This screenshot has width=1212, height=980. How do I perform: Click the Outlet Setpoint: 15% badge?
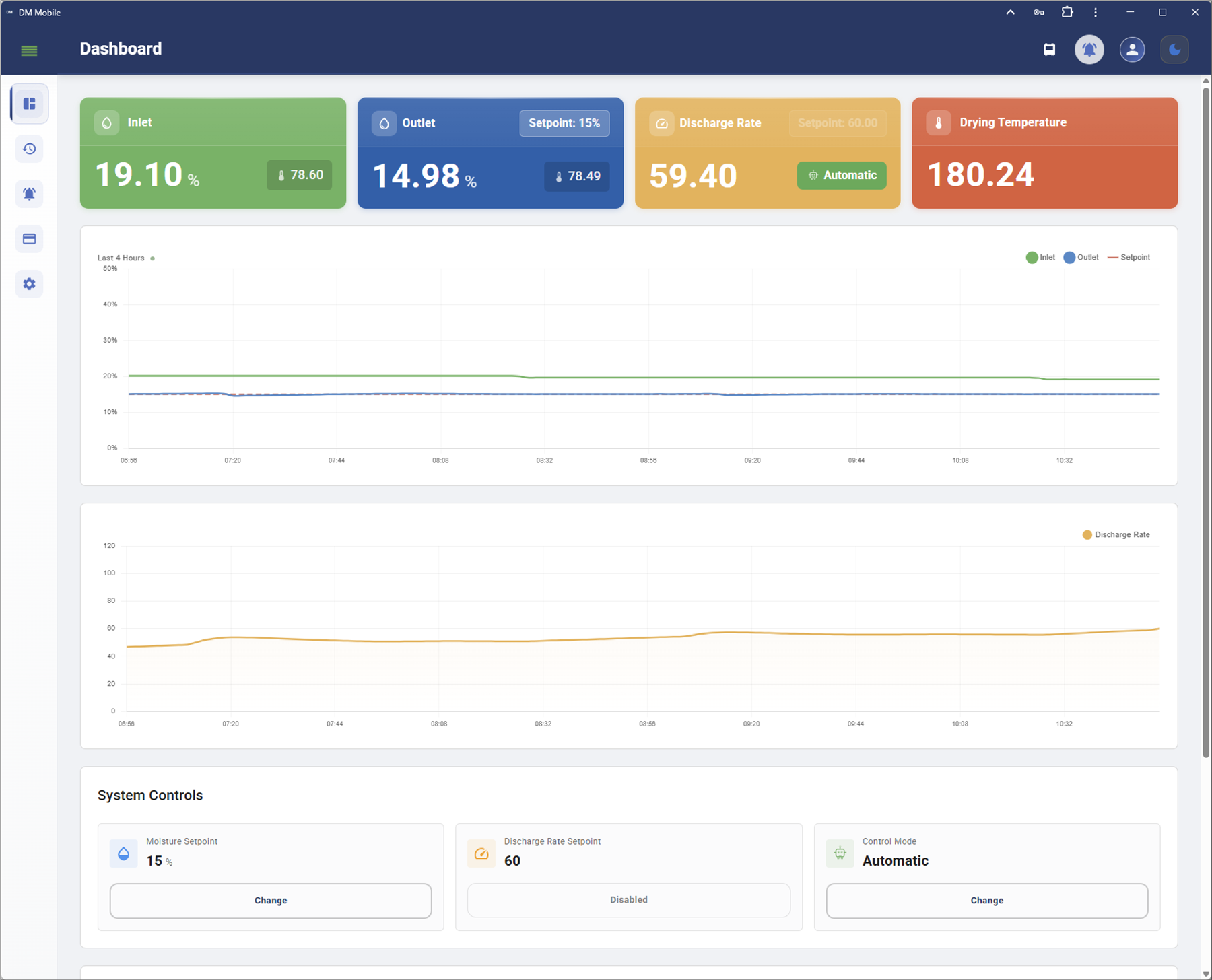[x=564, y=123]
